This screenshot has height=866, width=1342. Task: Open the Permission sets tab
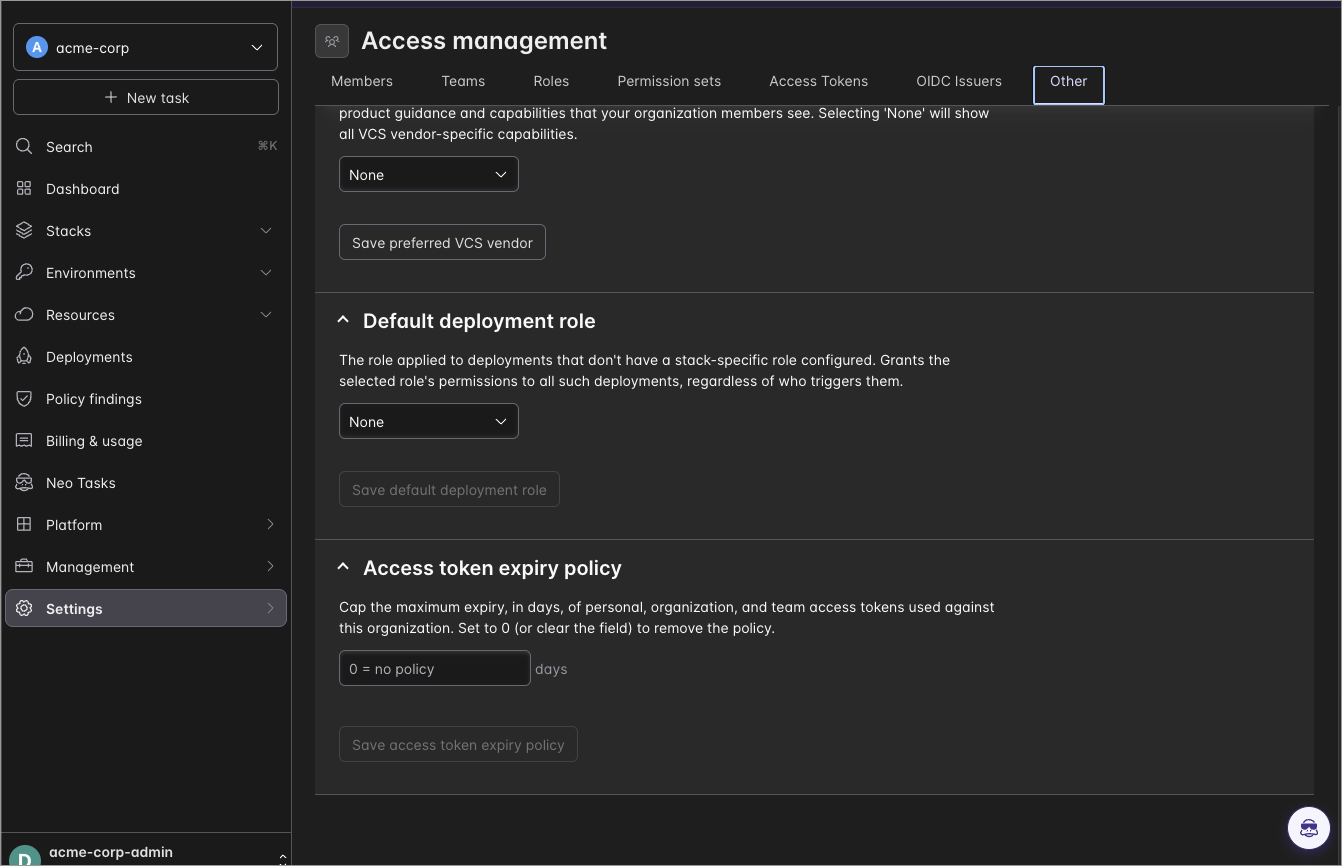(669, 81)
